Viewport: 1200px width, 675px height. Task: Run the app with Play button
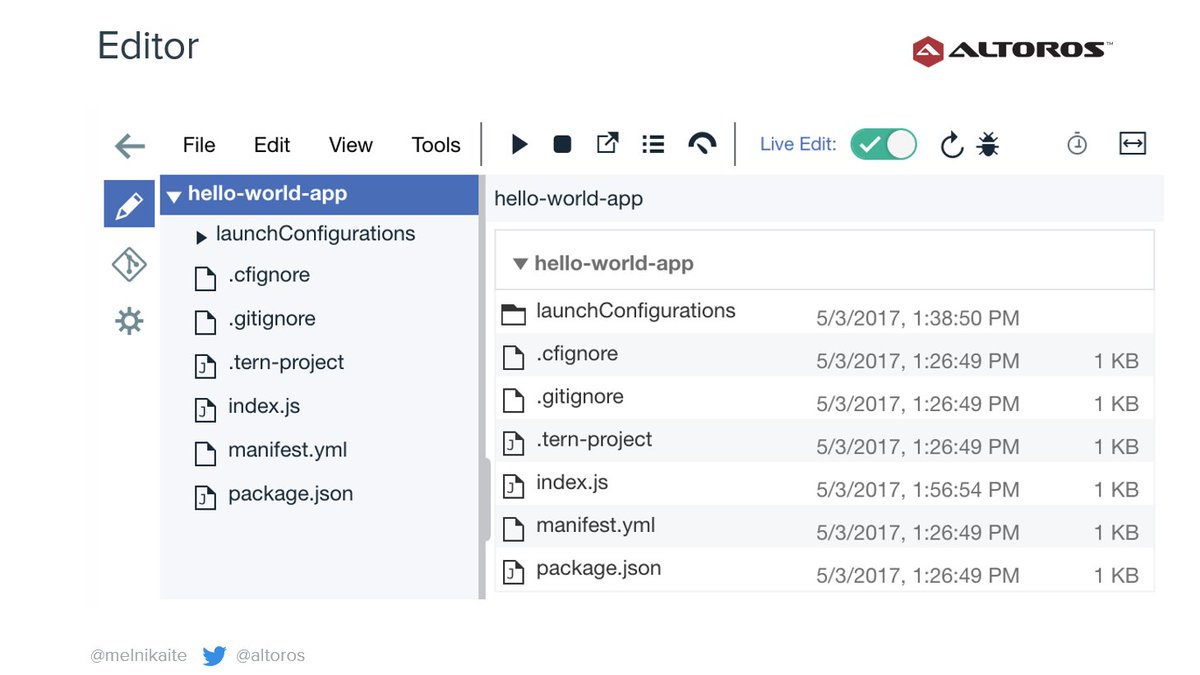519,144
